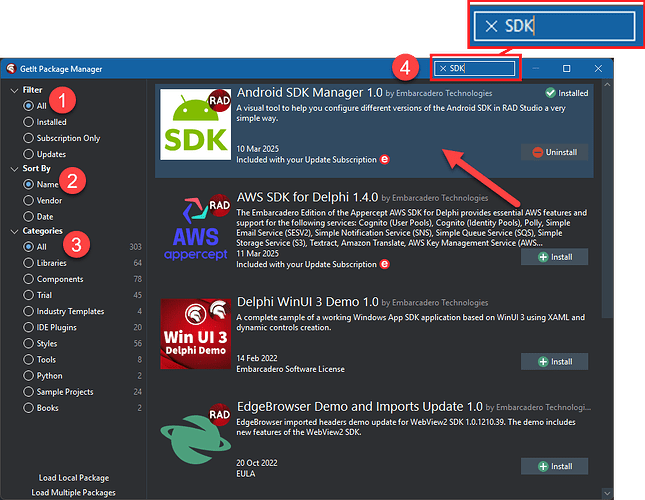
Task: Install EdgeBrowser Demo and Imports Update
Action: pyautogui.click(x=554, y=466)
